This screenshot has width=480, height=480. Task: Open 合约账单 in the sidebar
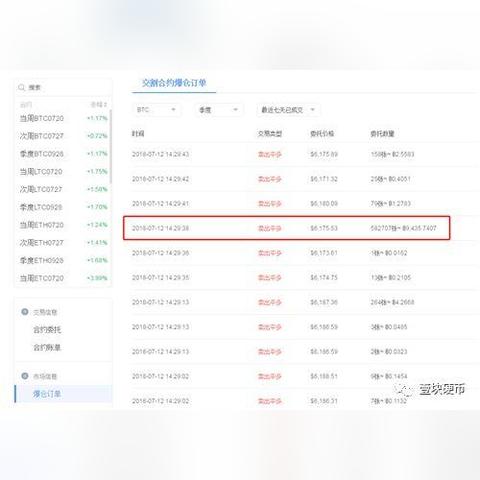[47, 347]
